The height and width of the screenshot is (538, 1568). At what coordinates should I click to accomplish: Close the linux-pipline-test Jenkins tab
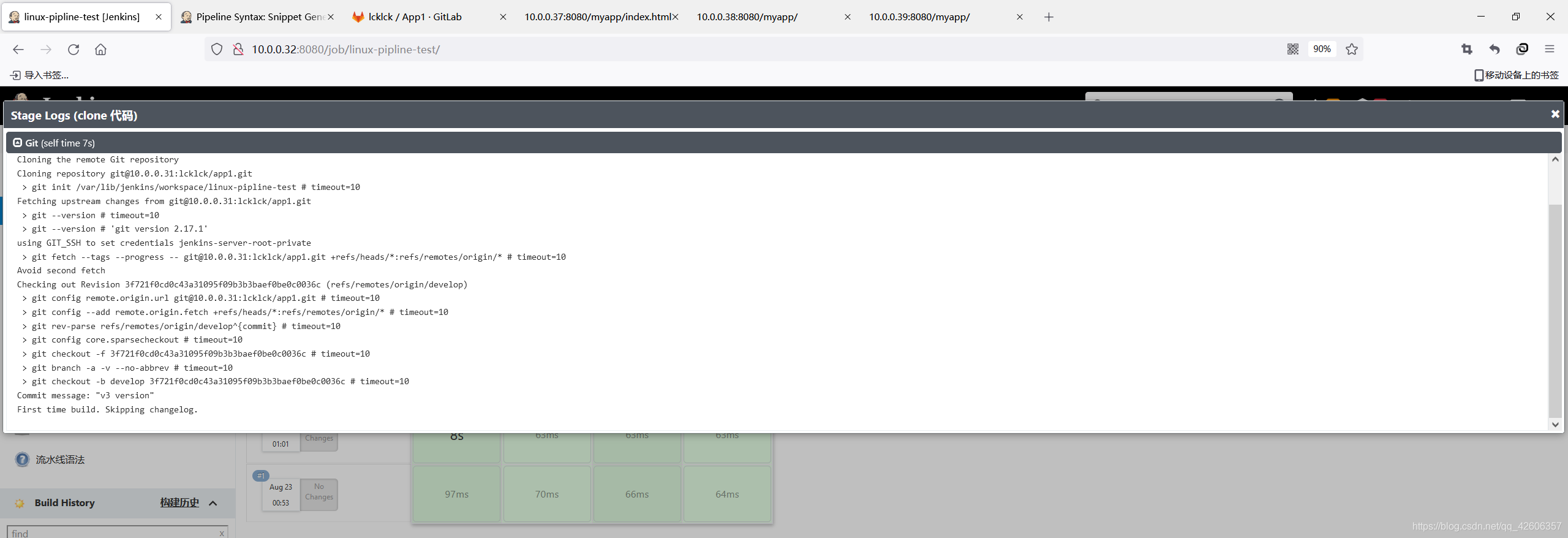click(159, 17)
